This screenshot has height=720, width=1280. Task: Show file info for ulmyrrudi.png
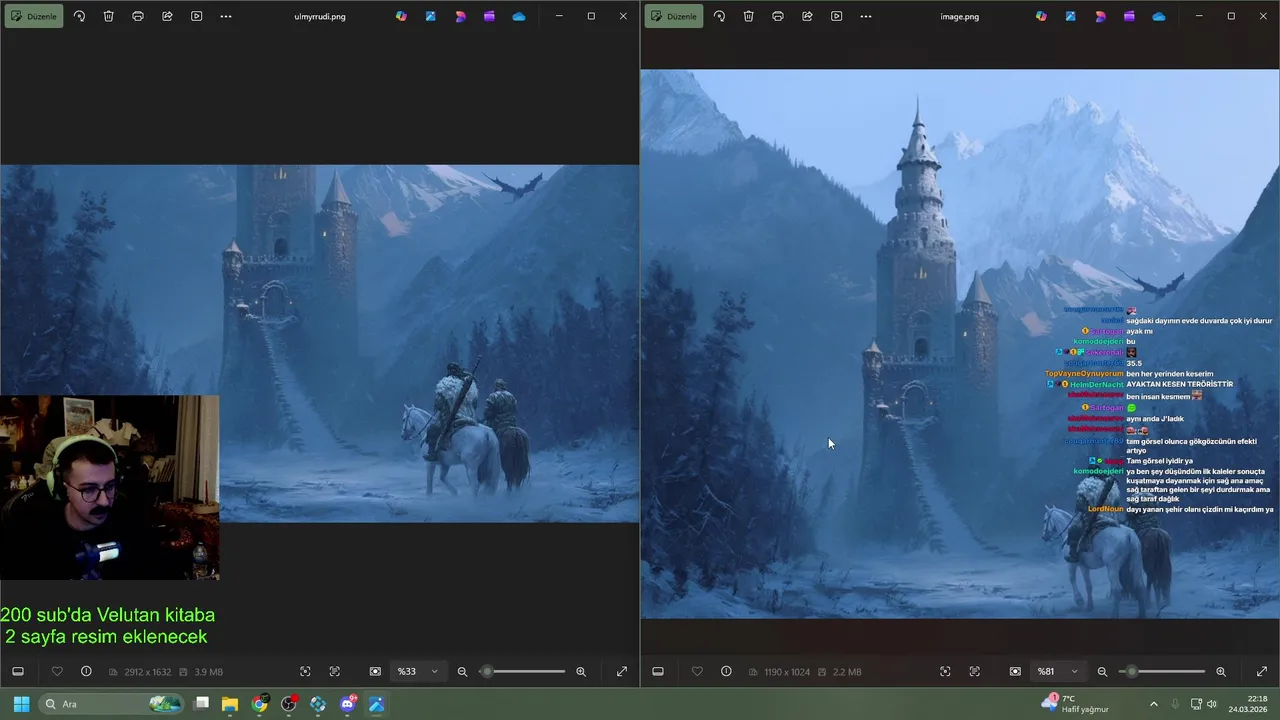pos(86,671)
